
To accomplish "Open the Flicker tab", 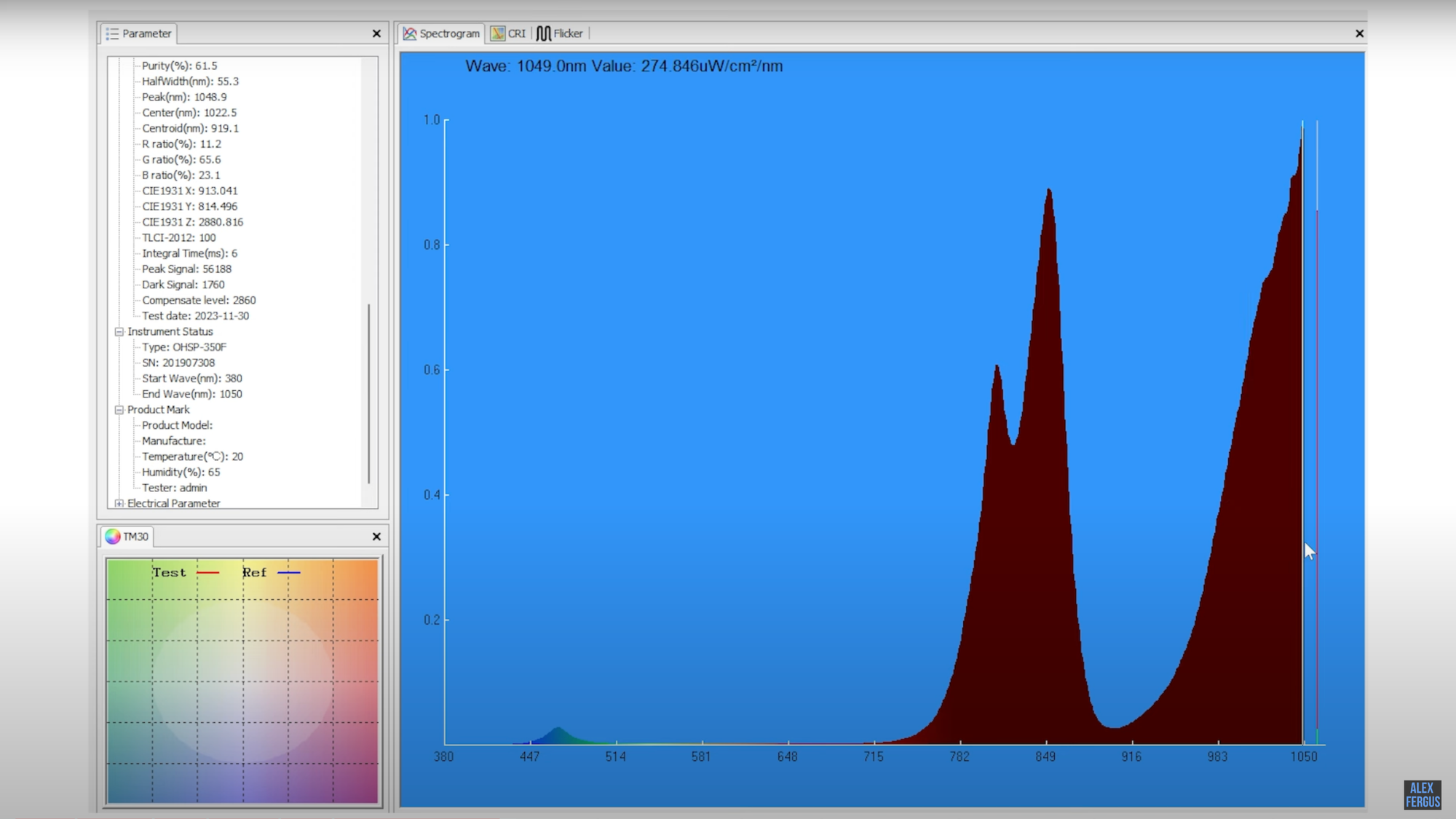I will point(567,33).
